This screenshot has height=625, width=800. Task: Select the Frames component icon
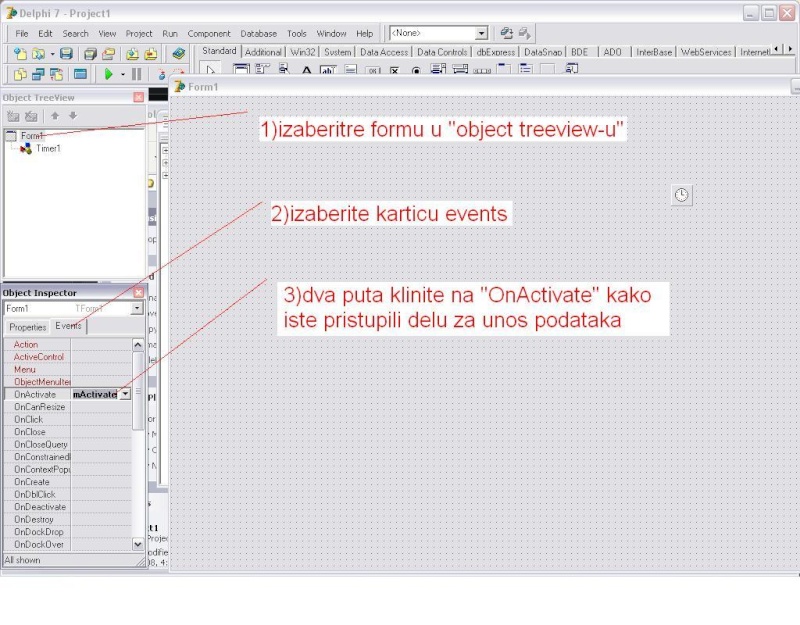241,69
